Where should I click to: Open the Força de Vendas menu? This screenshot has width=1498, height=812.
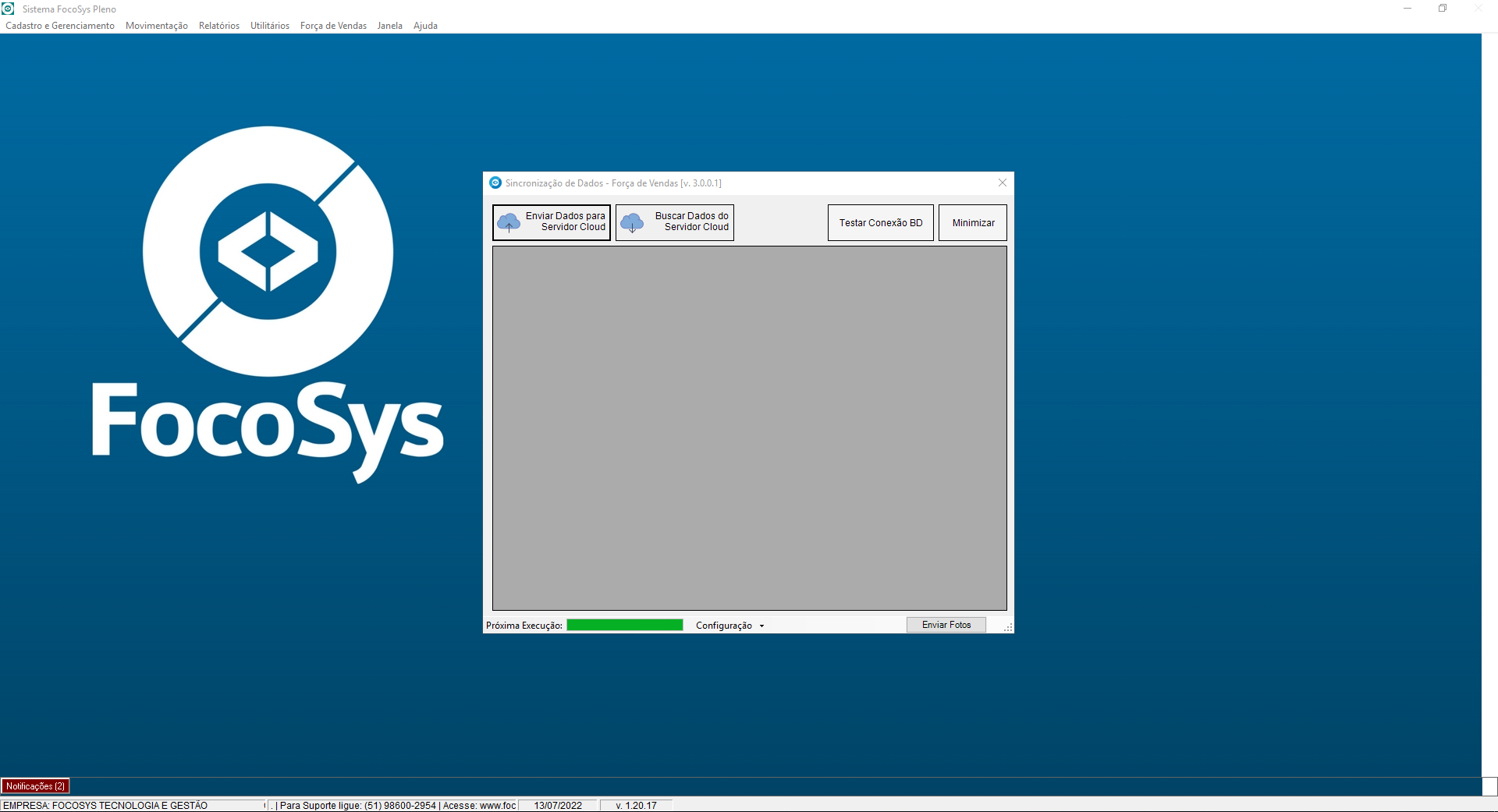click(x=333, y=26)
